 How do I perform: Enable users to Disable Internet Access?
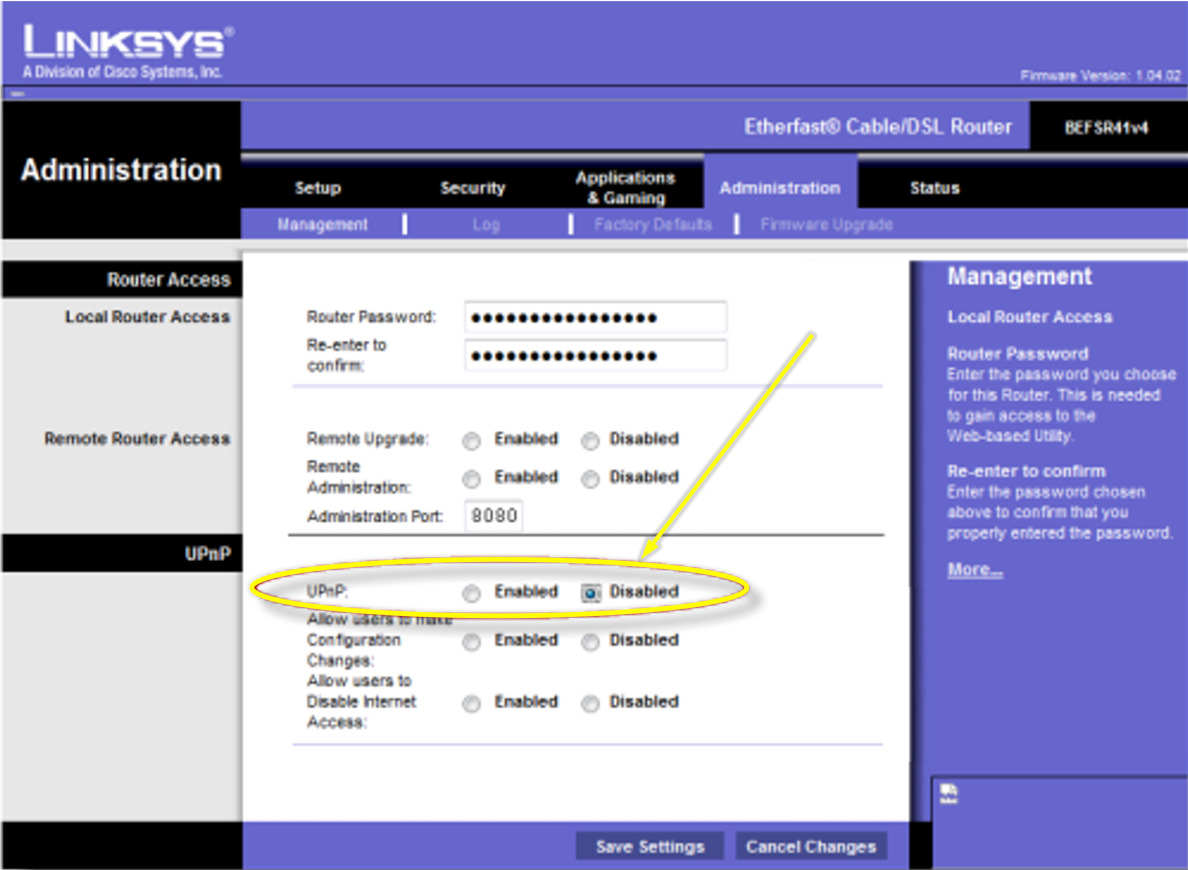(471, 703)
